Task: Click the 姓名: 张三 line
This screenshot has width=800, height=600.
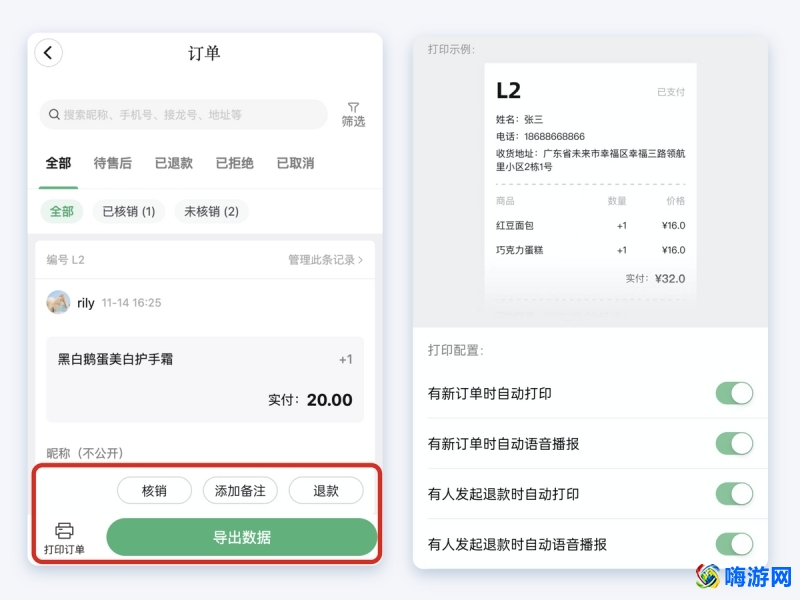Action: click(519, 119)
